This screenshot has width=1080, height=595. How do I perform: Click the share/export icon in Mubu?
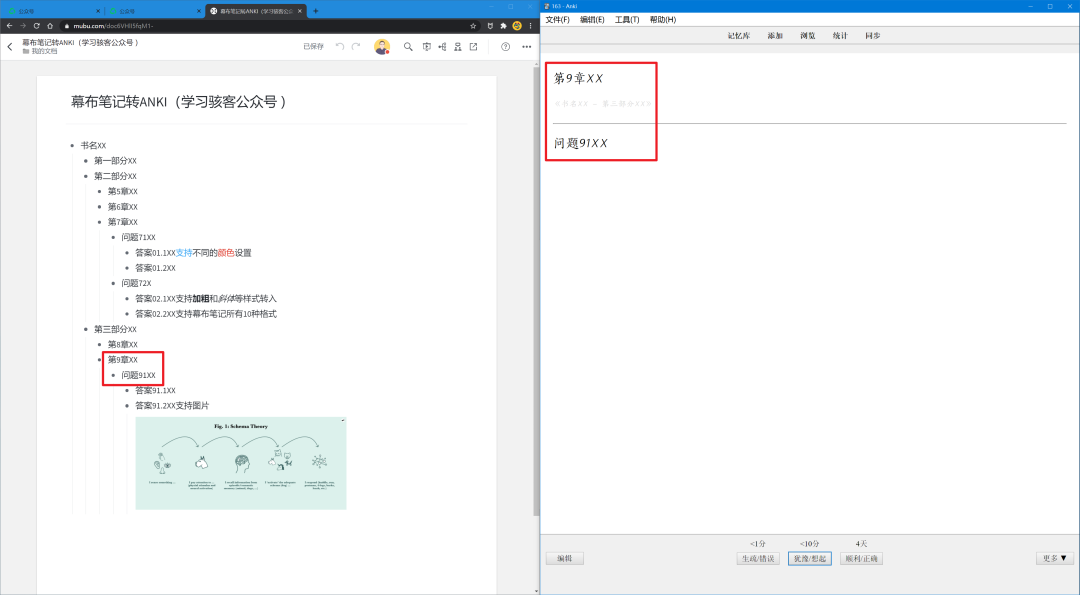473,47
